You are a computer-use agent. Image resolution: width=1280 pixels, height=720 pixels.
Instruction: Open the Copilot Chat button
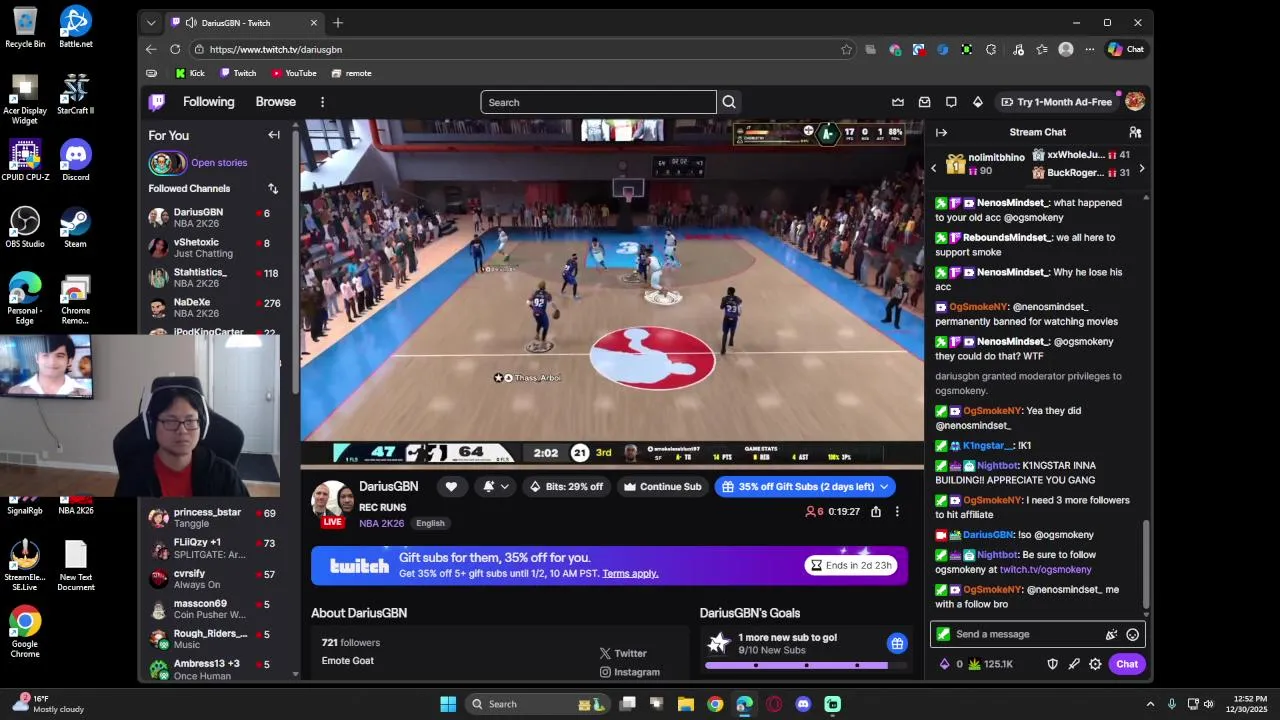(1125, 49)
